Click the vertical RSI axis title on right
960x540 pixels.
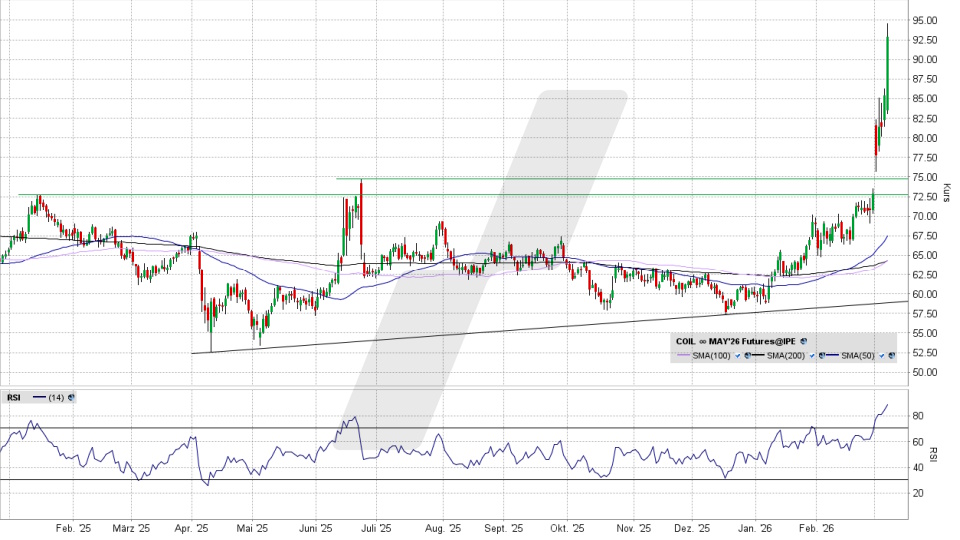coord(934,454)
